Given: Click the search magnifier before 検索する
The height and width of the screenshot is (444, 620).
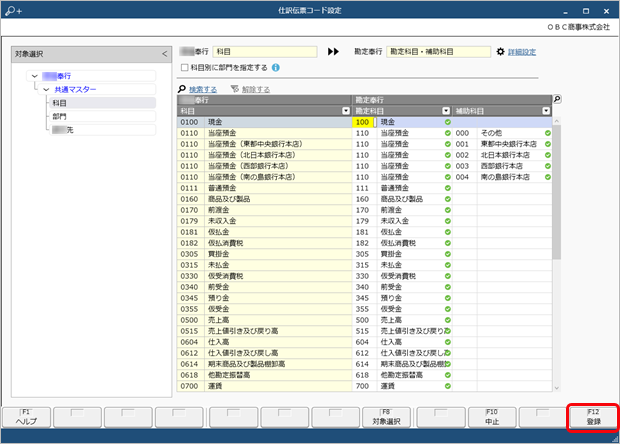Looking at the screenshot, I should coord(182,89).
